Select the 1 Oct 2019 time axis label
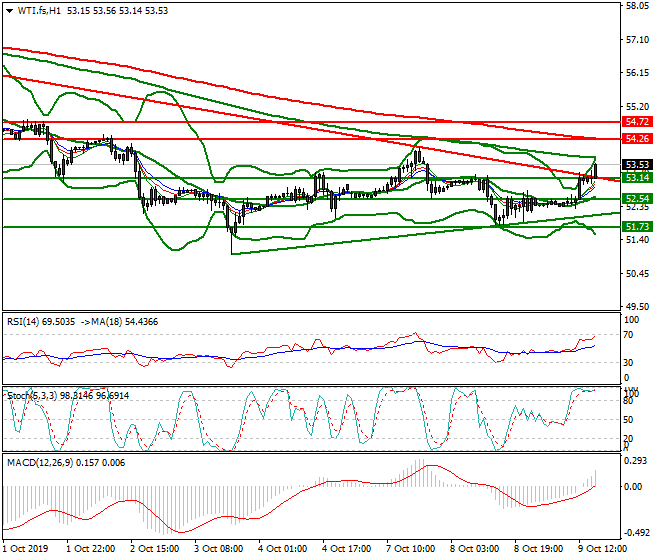This screenshot has height=560, width=660. click(25, 549)
